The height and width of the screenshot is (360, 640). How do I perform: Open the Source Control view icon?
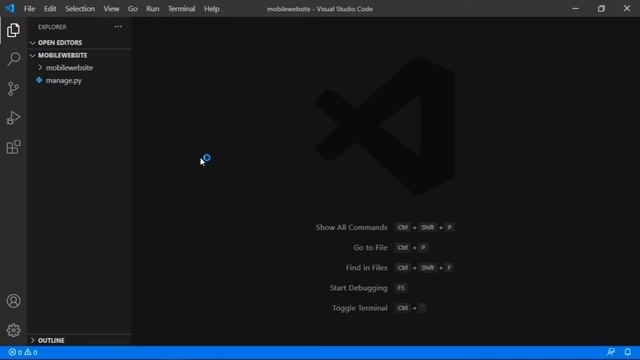13,89
